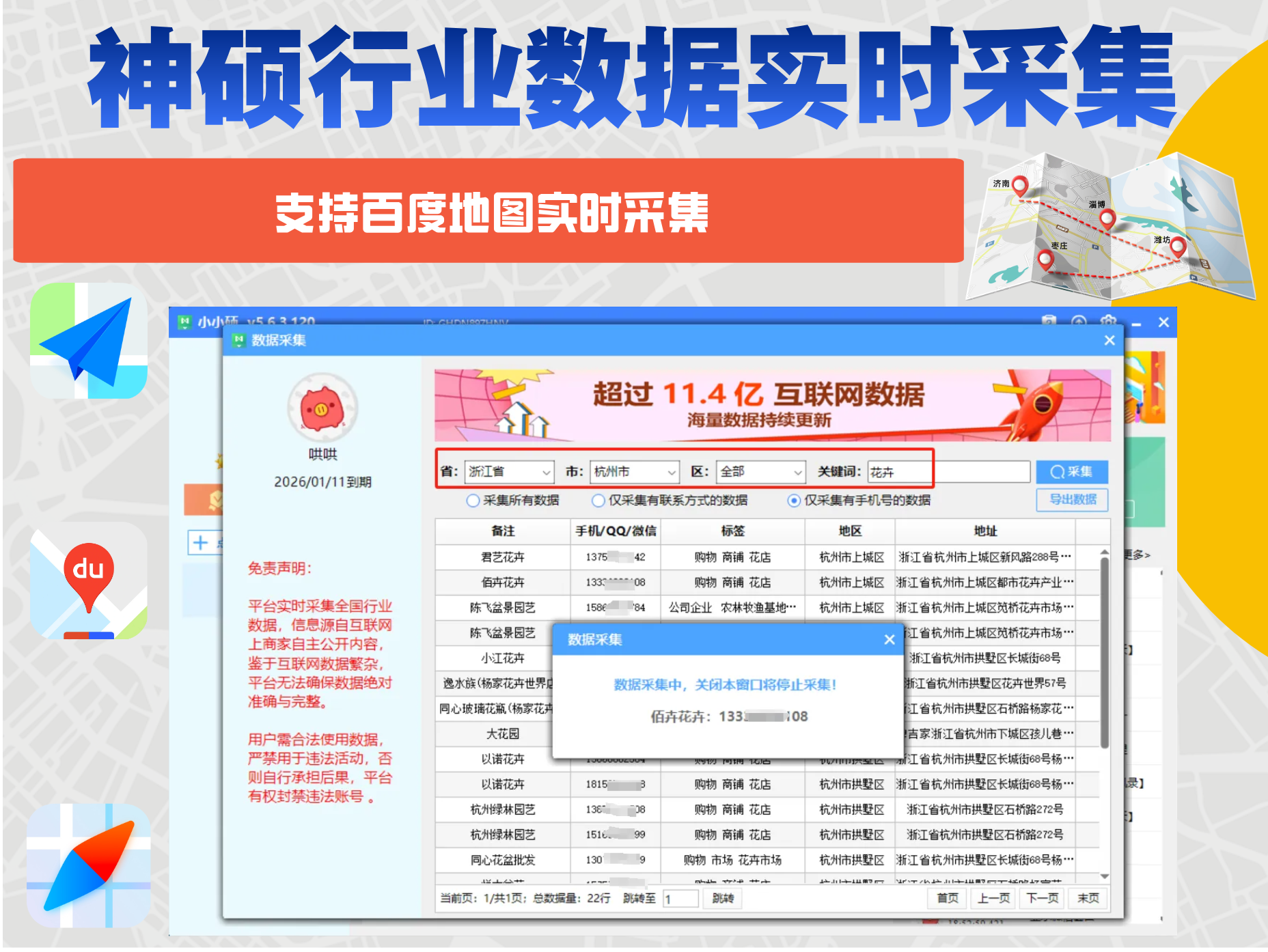Click the results table vertical scrollbar thumb
Screen dimensions: 1268x952
1104,653
